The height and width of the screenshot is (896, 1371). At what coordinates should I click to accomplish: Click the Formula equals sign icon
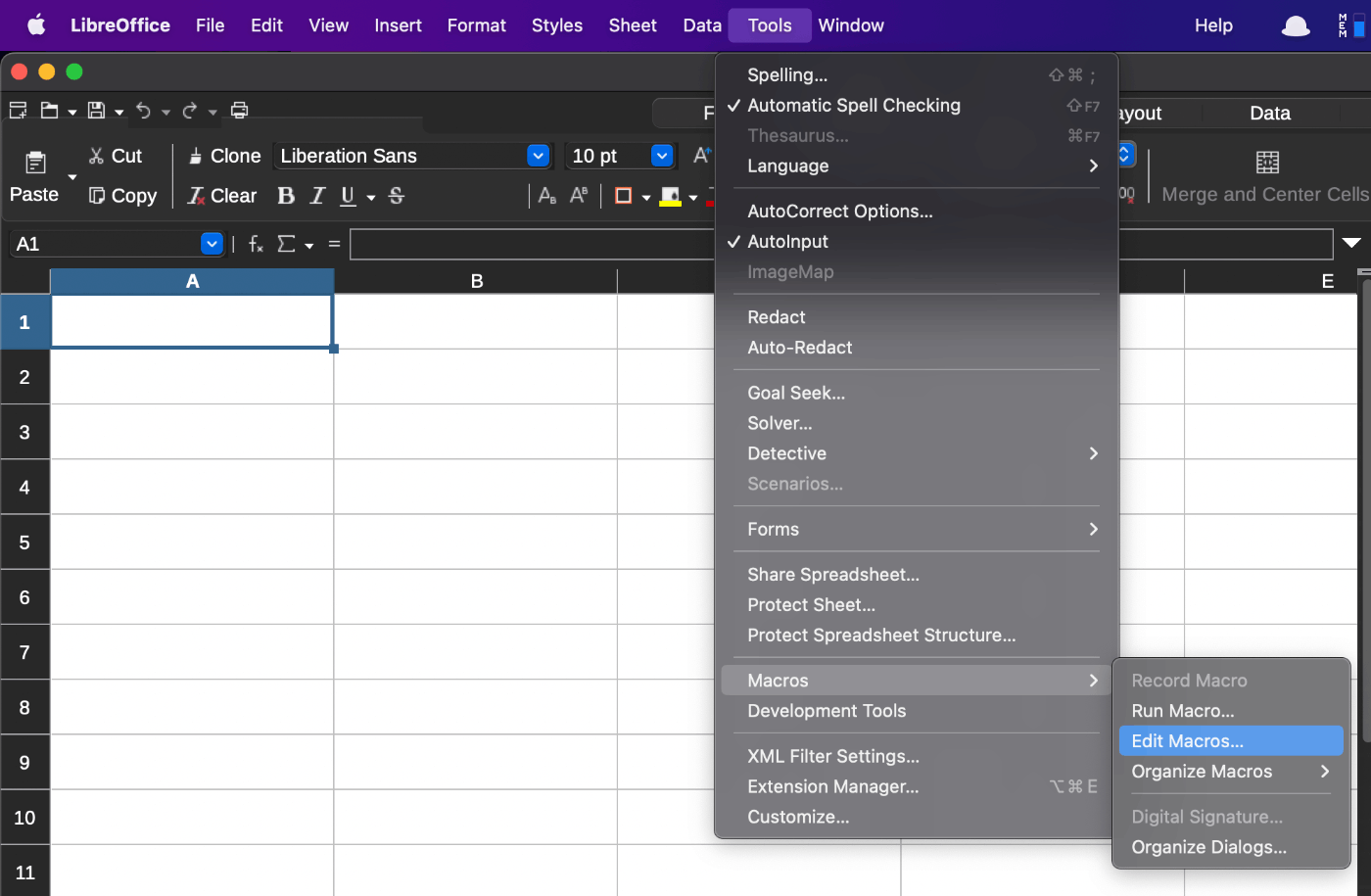334,244
